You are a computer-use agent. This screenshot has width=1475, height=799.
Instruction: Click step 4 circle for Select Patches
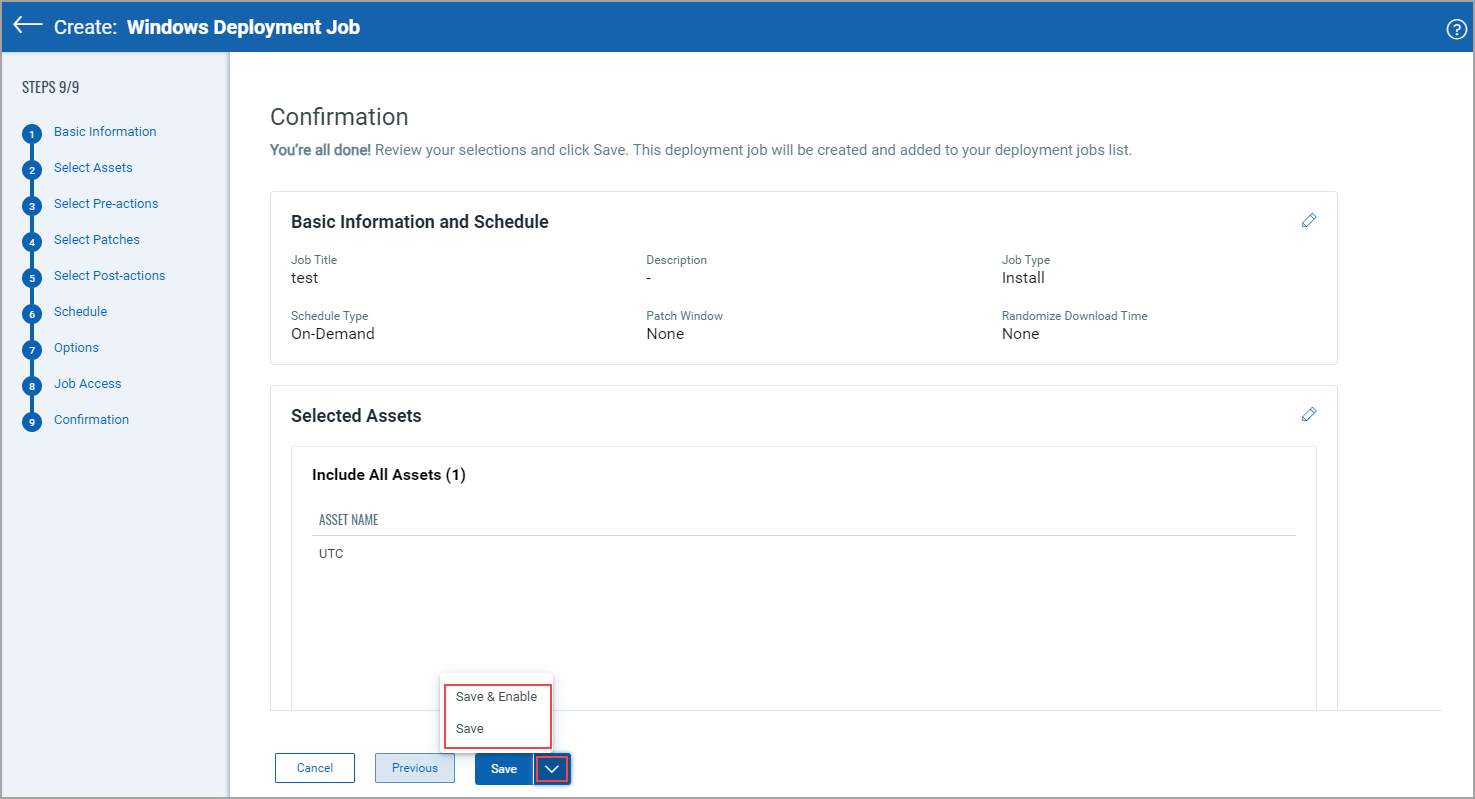pyautogui.click(x=32, y=242)
